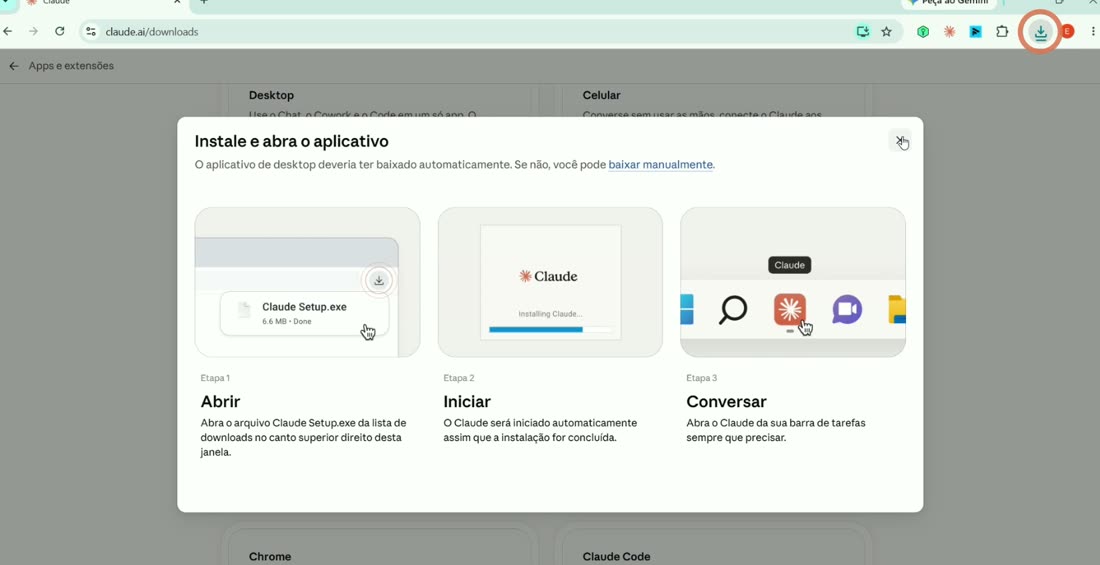The image size is (1100, 565).
Task: Open the green shield extension
Action: point(923,32)
